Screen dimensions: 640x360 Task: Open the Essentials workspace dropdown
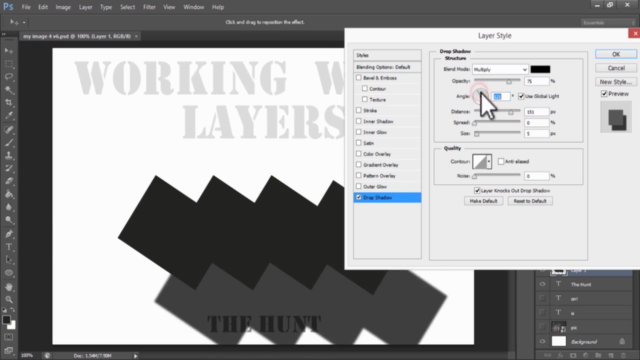click(x=608, y=23)
